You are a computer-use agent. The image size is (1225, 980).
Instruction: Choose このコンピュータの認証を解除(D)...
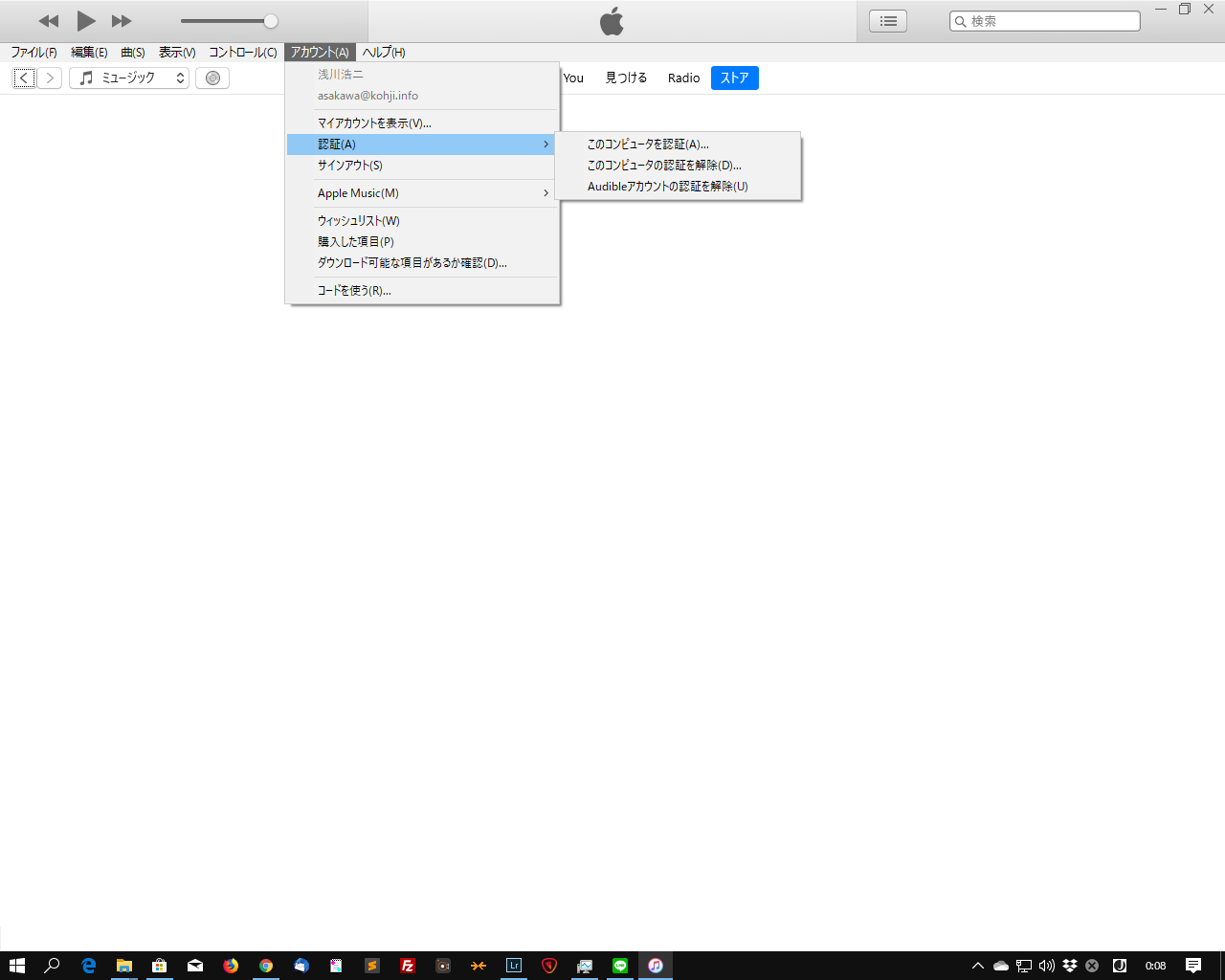[x=678, y=166]
